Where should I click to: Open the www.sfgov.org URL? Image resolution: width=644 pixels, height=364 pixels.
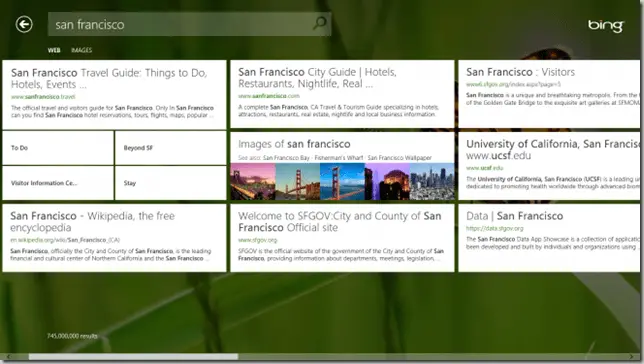[258, 240]
